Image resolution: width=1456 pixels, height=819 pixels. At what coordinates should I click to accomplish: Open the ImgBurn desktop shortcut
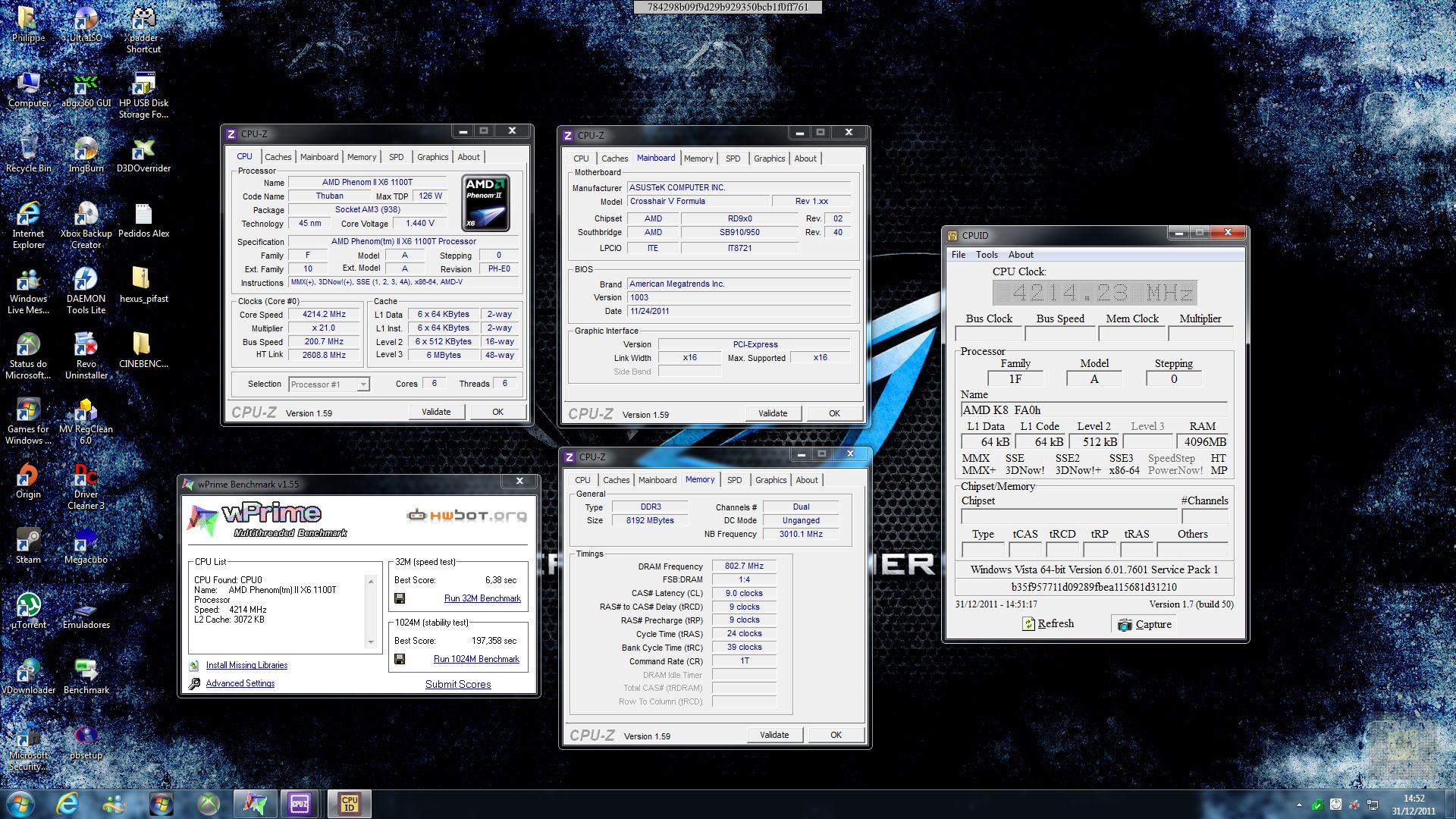(86, 155)
